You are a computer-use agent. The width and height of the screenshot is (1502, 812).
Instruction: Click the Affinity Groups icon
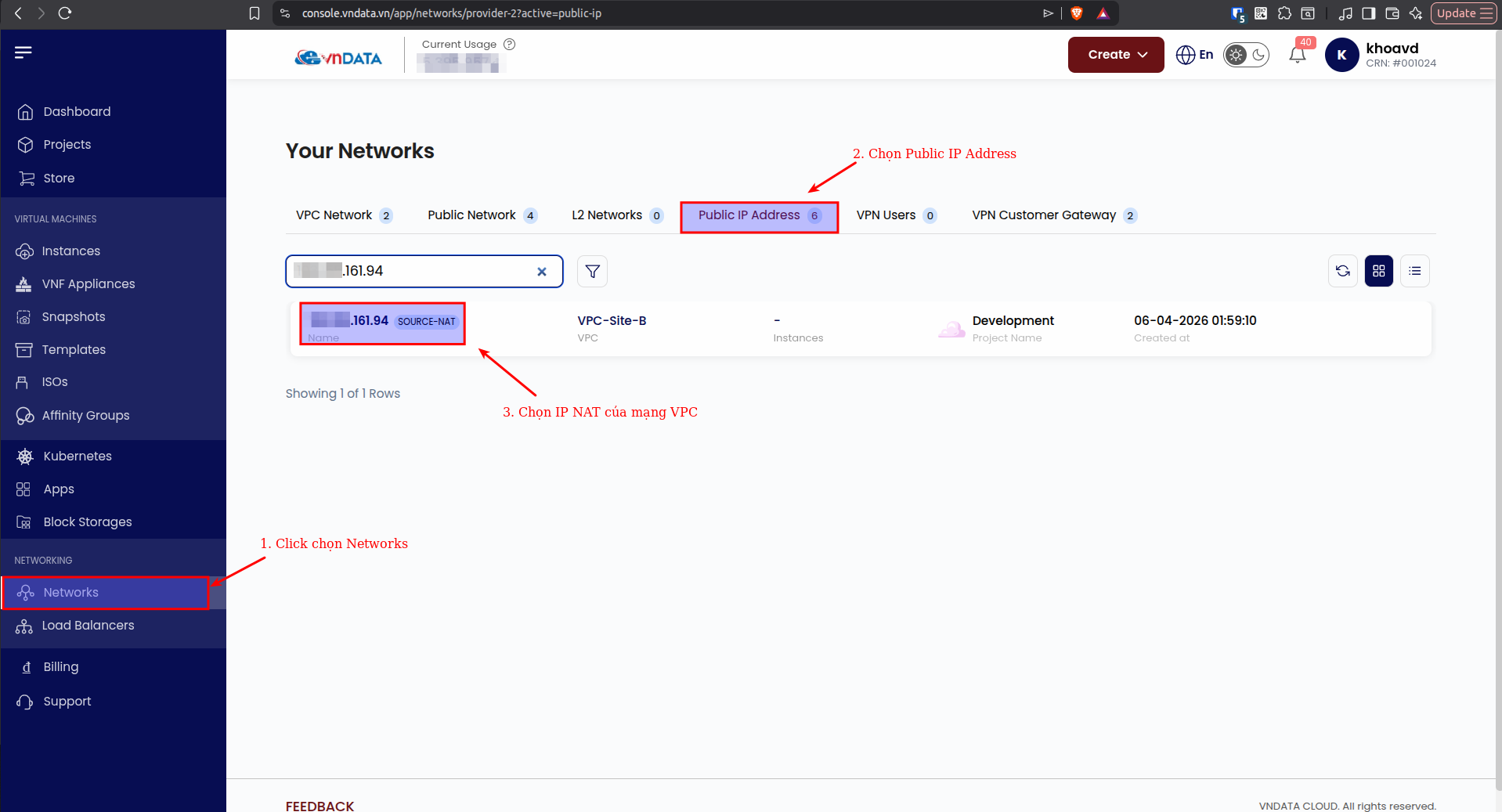(x=25, y=416)
